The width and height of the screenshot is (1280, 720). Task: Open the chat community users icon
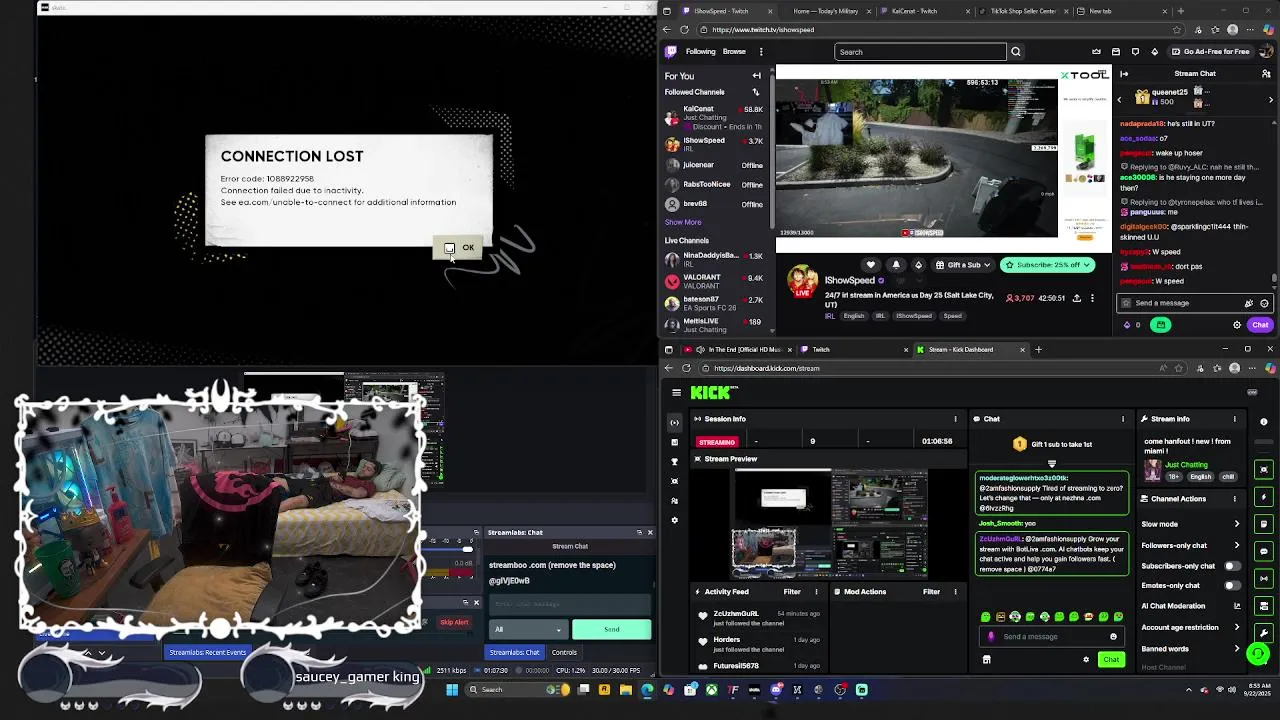click(1265, 74)
